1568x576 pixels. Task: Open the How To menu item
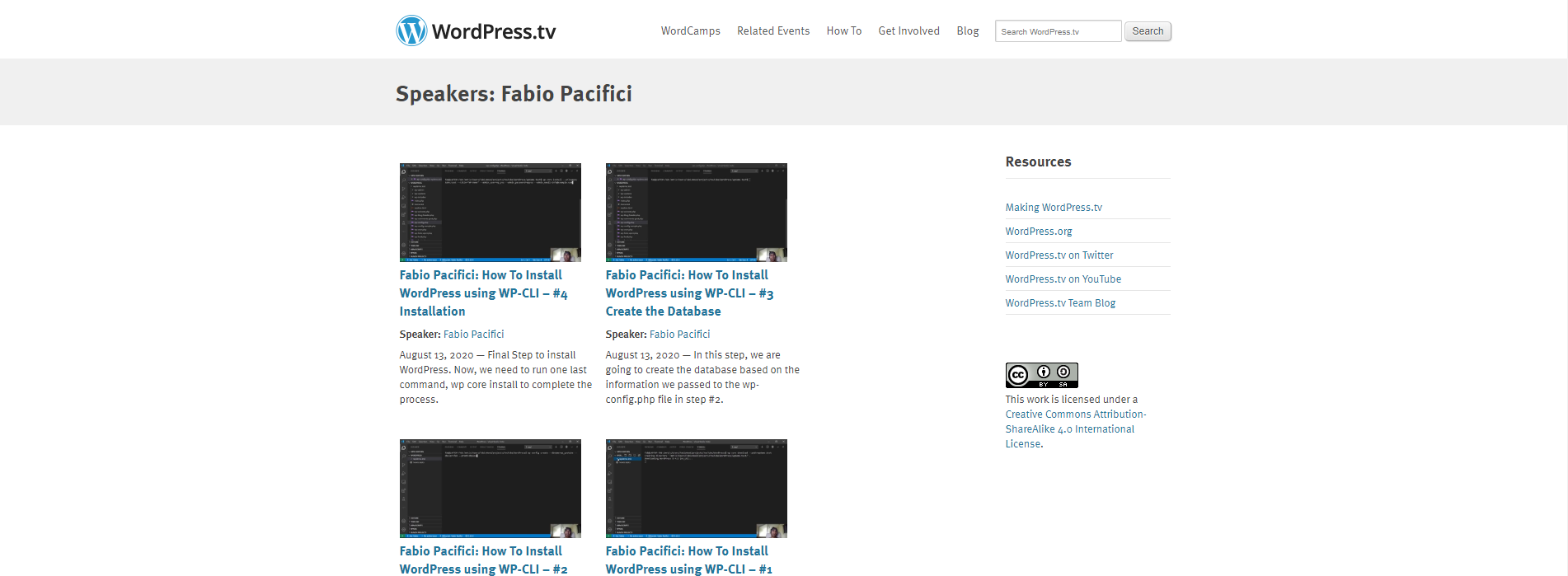click(x=844, y=30)
